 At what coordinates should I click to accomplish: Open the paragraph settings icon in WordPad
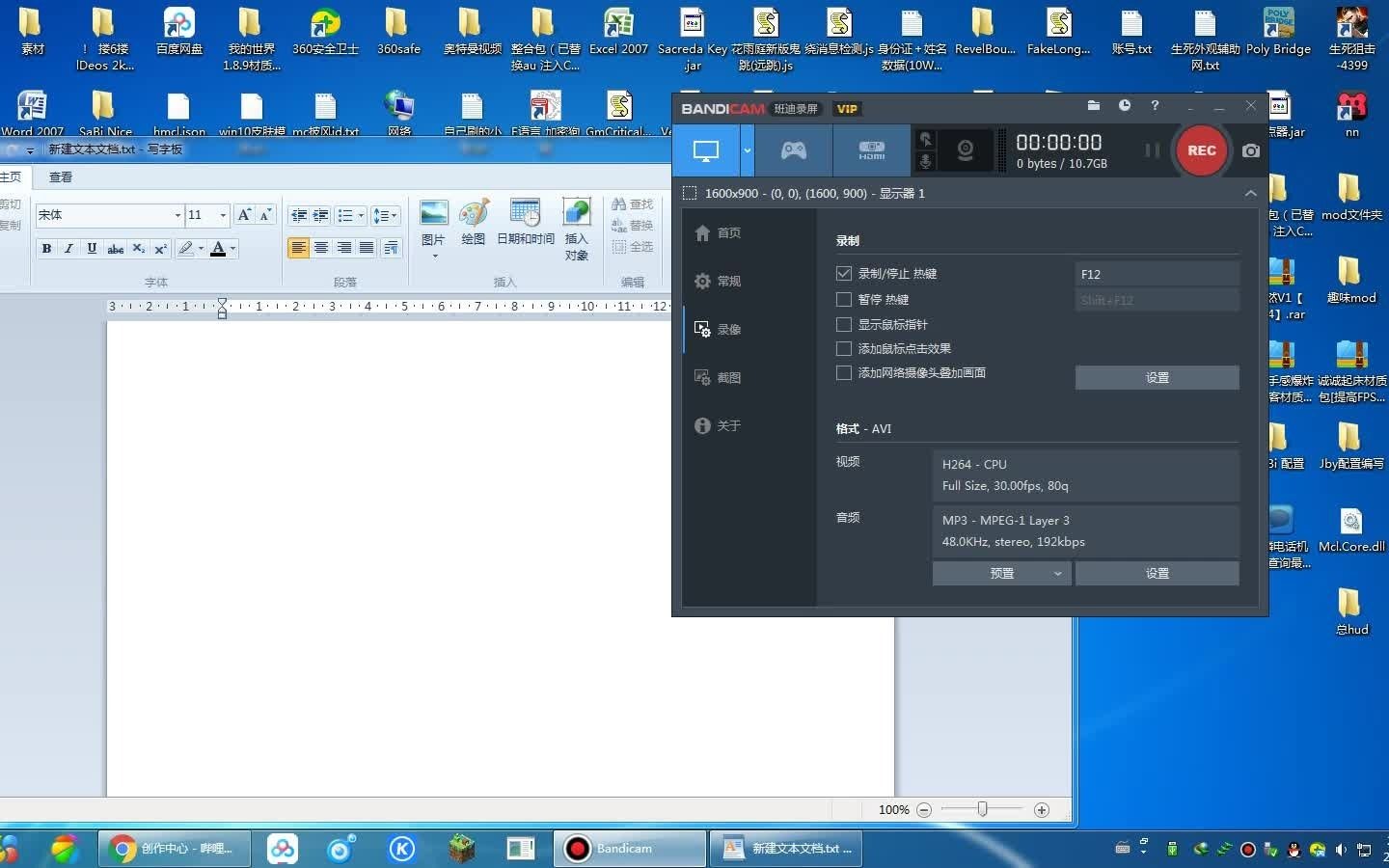click(392, 249)
